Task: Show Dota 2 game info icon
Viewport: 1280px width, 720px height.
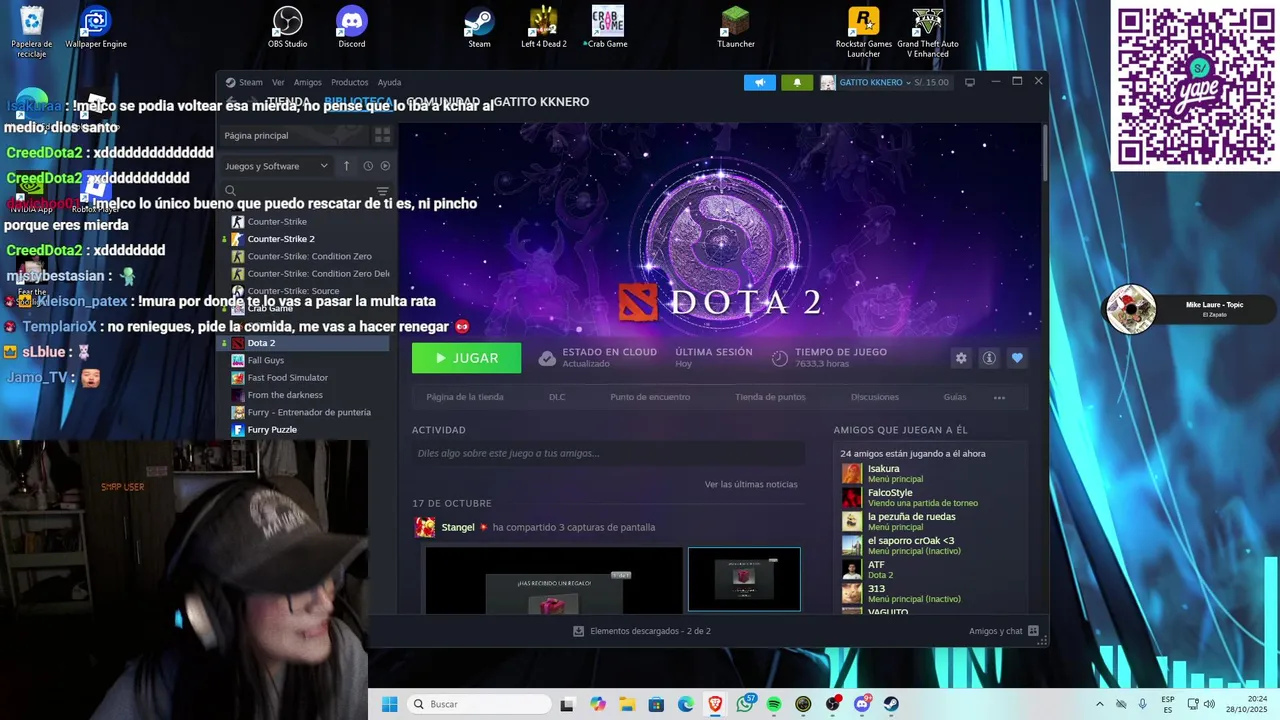Action: coord(989,358)
